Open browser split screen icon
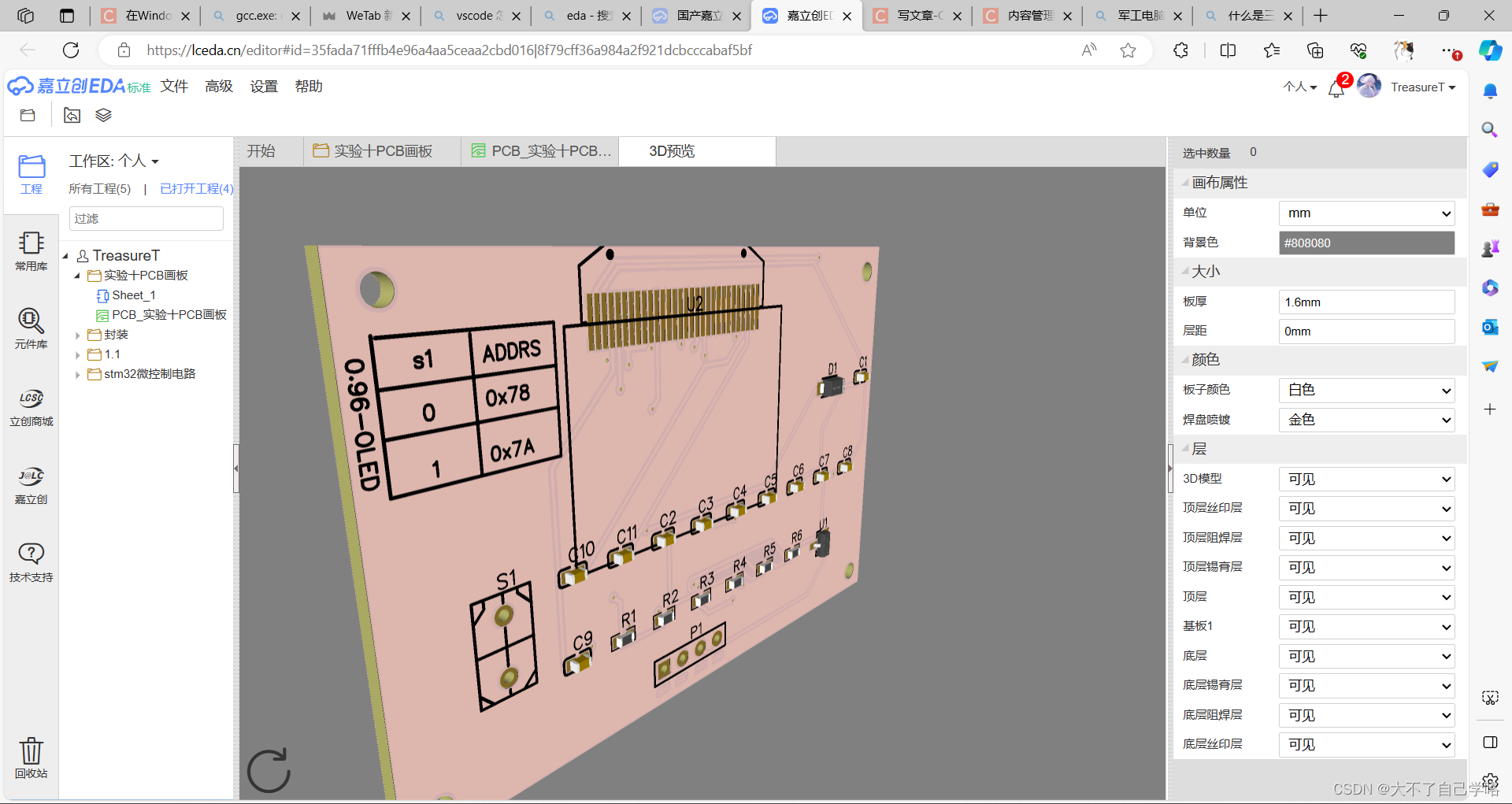This screenshot has width=1512, height=804. (x=1228, y=50)
